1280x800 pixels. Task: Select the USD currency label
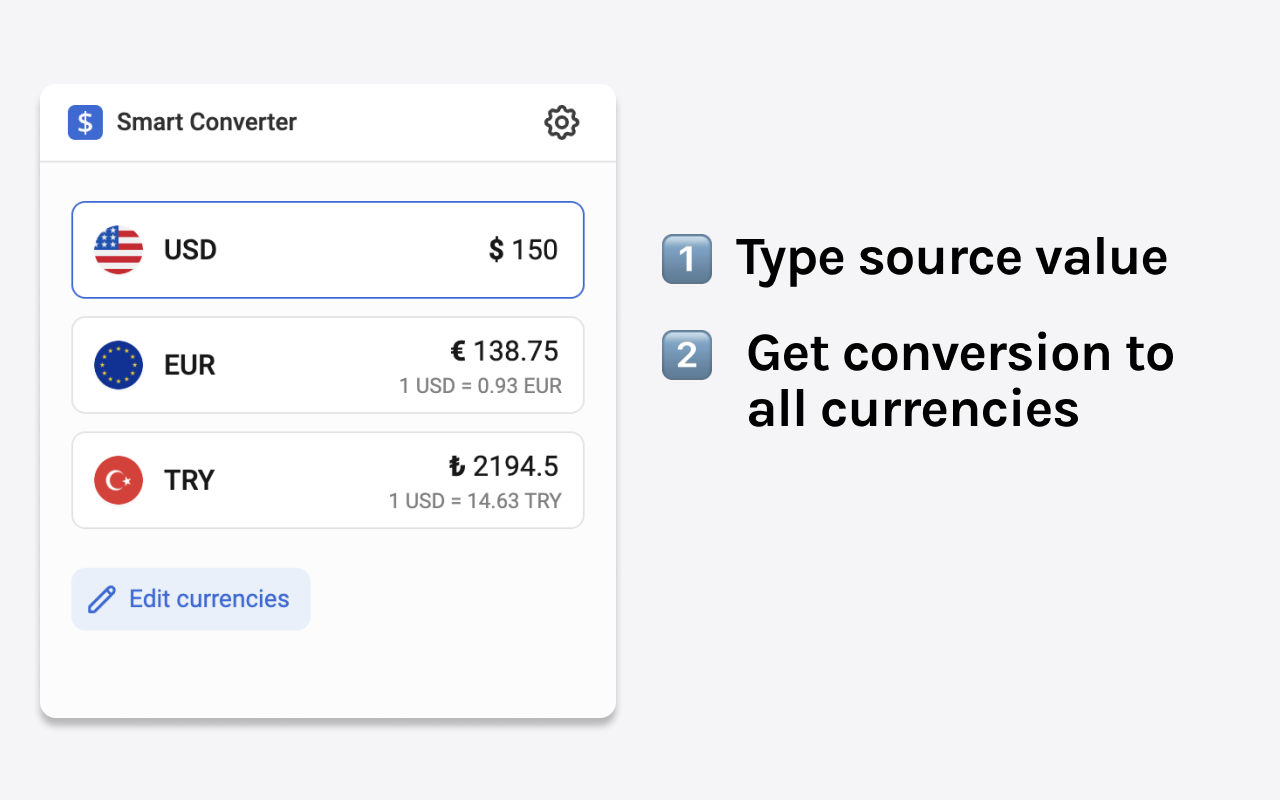(x=190, y=250)
